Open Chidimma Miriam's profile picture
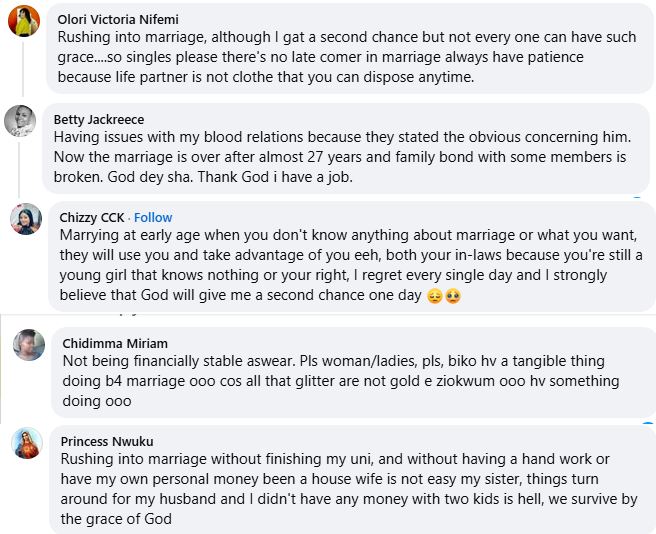 (28, 345)
